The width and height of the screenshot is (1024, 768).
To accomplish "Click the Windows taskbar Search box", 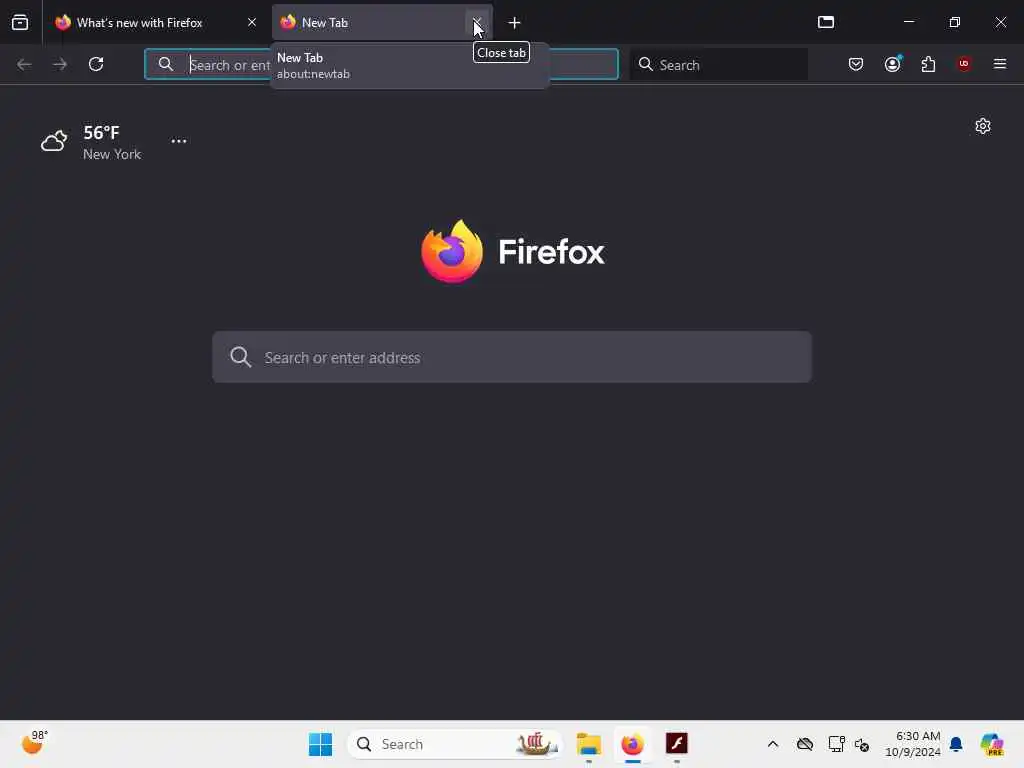I will 455,744.
